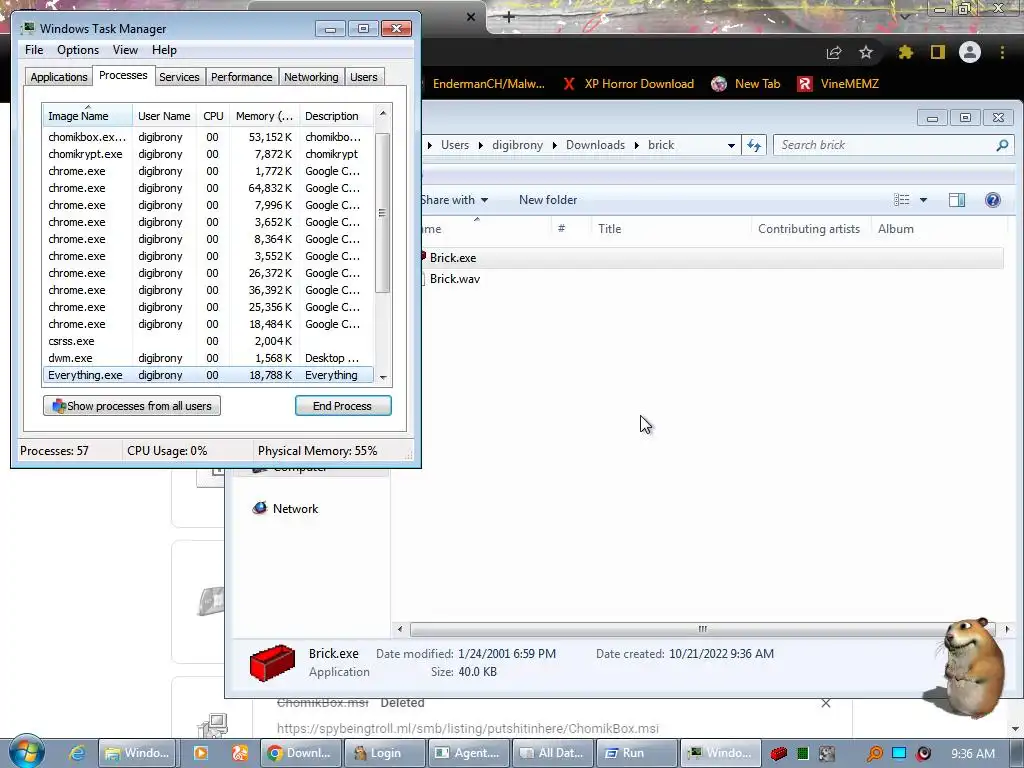
Task: Click process list scroll up arrow
Action: (x=383, y=113)
